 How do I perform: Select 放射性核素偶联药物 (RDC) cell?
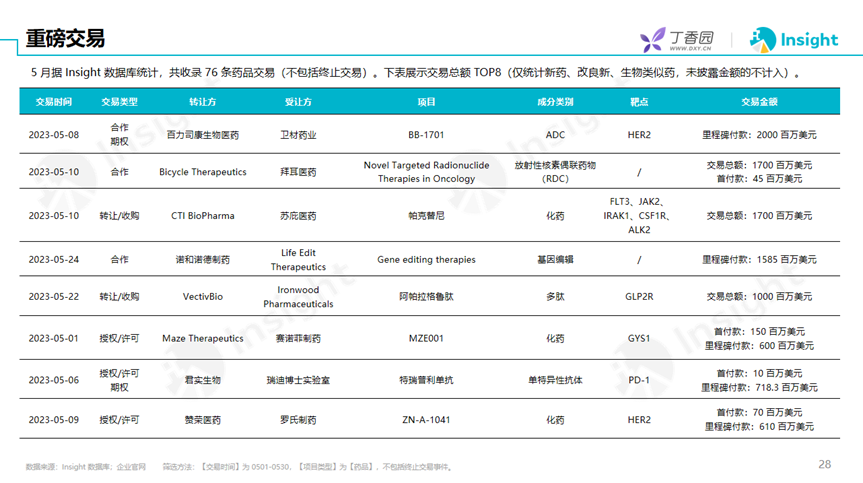[555, 172]
